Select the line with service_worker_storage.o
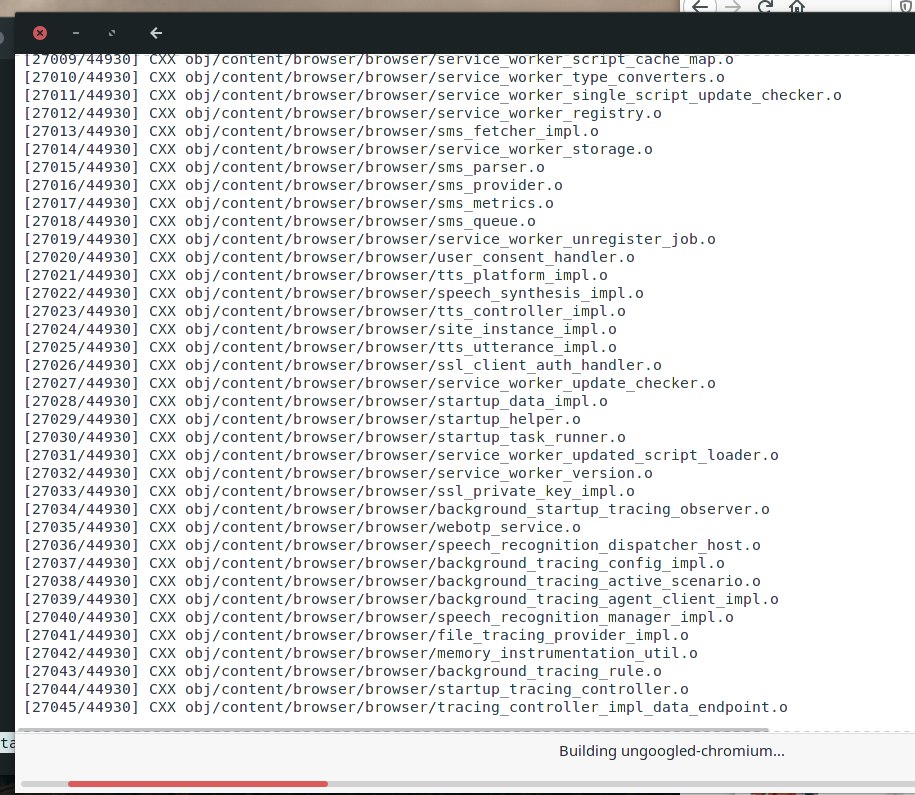The height and width of the screenshot is (795, 915). click(x=338, y=149)
